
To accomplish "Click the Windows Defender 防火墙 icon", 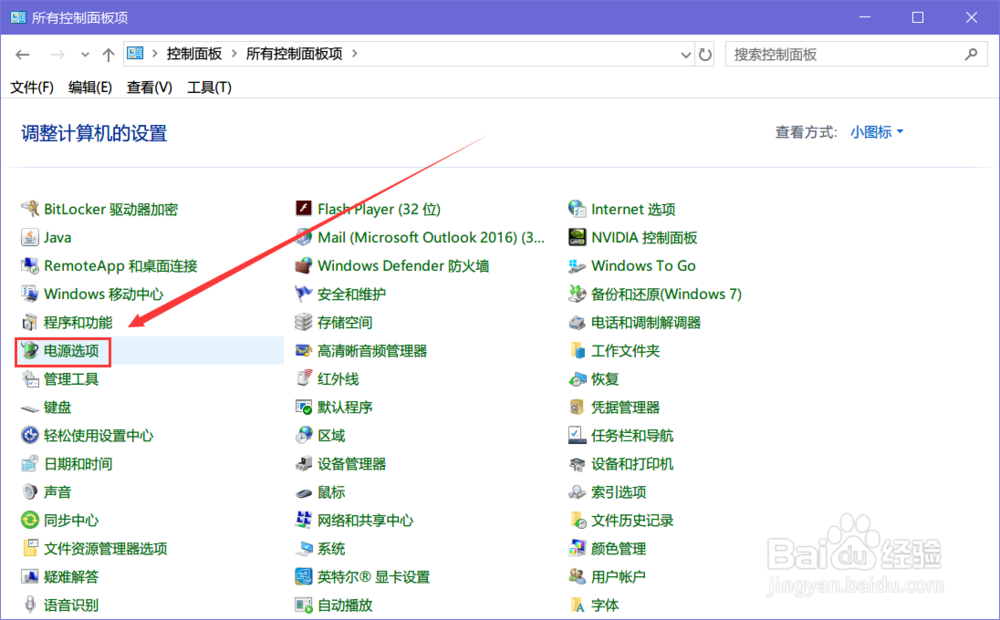I will (304, 265).
